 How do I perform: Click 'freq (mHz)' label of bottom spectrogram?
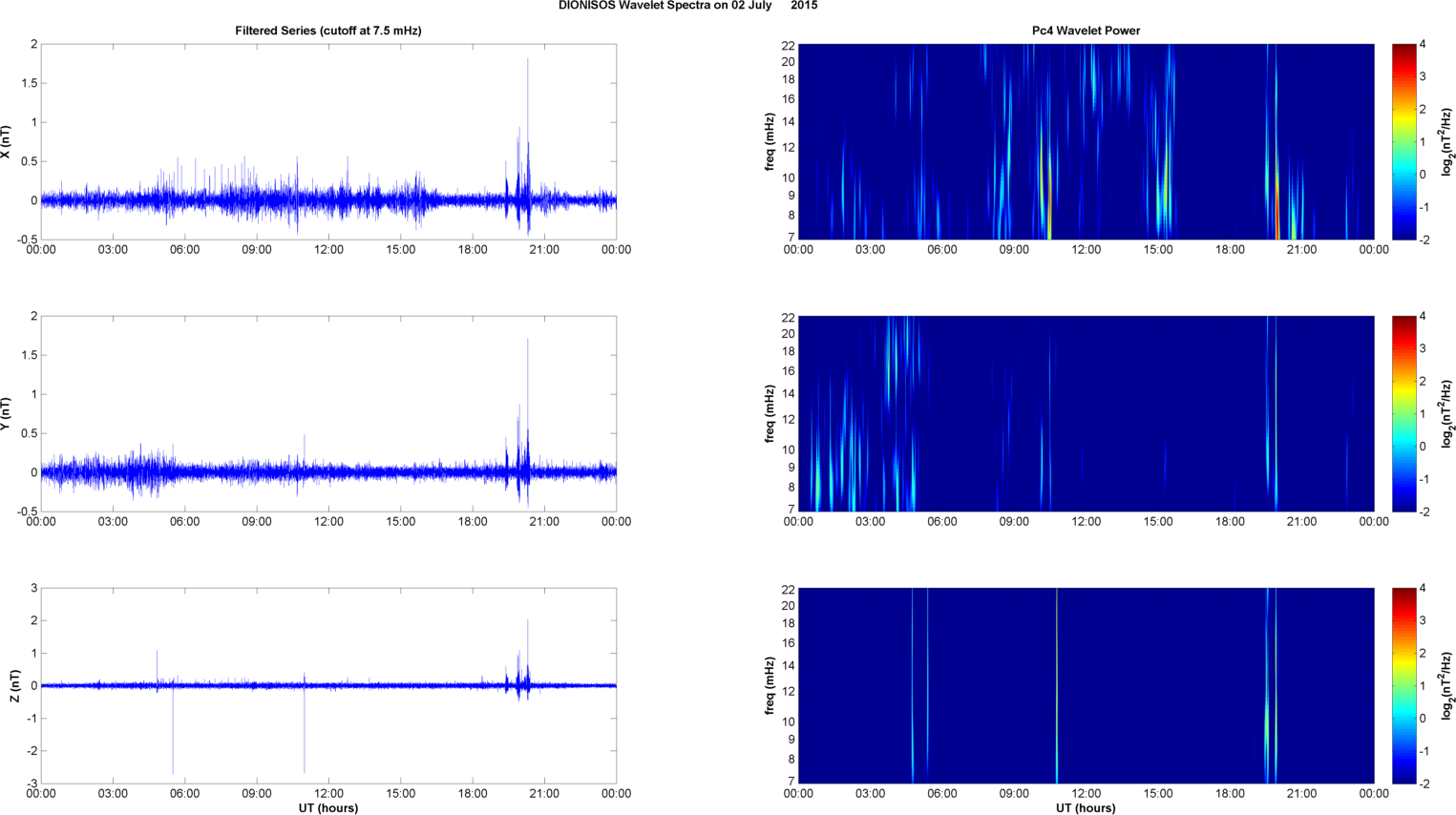click(770, 686)
